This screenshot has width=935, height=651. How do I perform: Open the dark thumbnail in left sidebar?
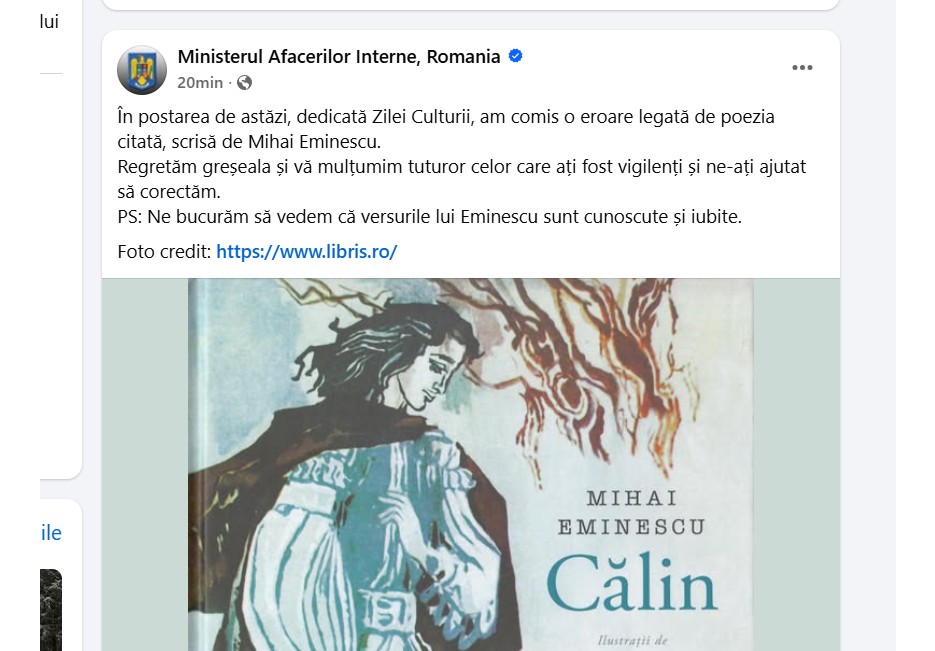(x=51, y=610)
